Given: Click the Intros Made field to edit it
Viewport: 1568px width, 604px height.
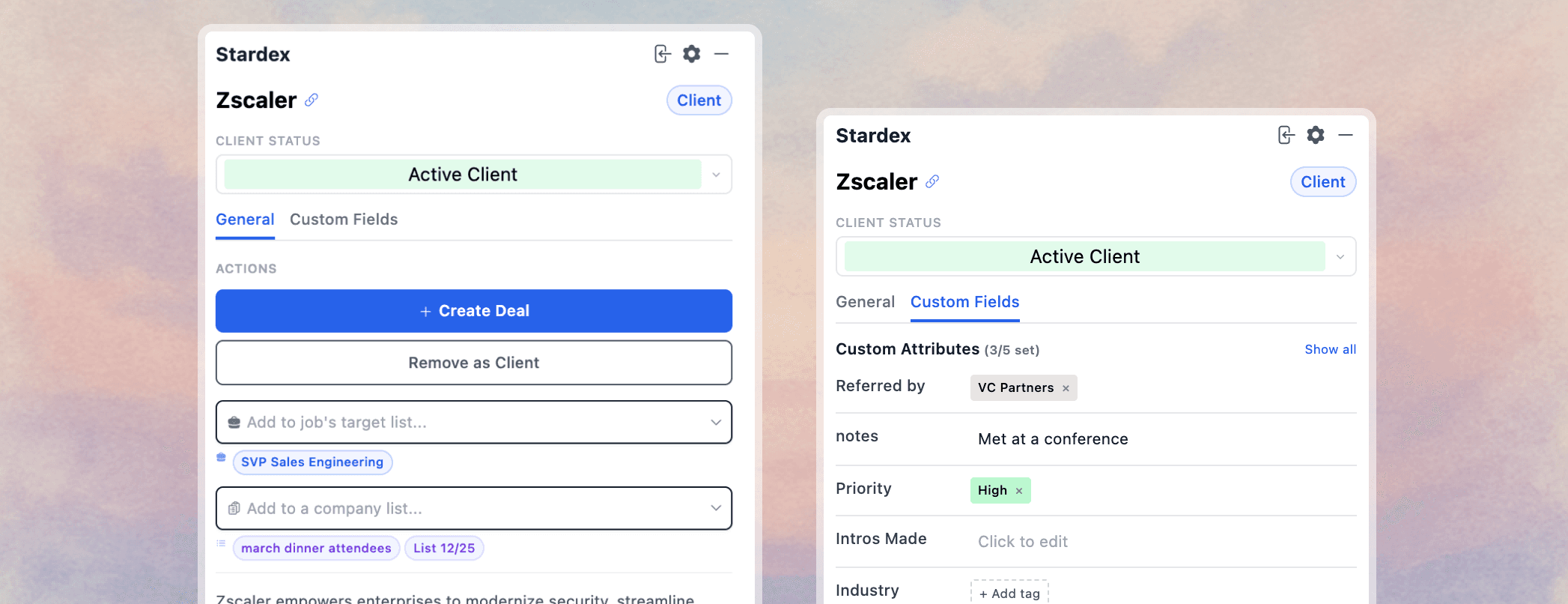Looking at the screenshot, I should tap(1022, 541).
